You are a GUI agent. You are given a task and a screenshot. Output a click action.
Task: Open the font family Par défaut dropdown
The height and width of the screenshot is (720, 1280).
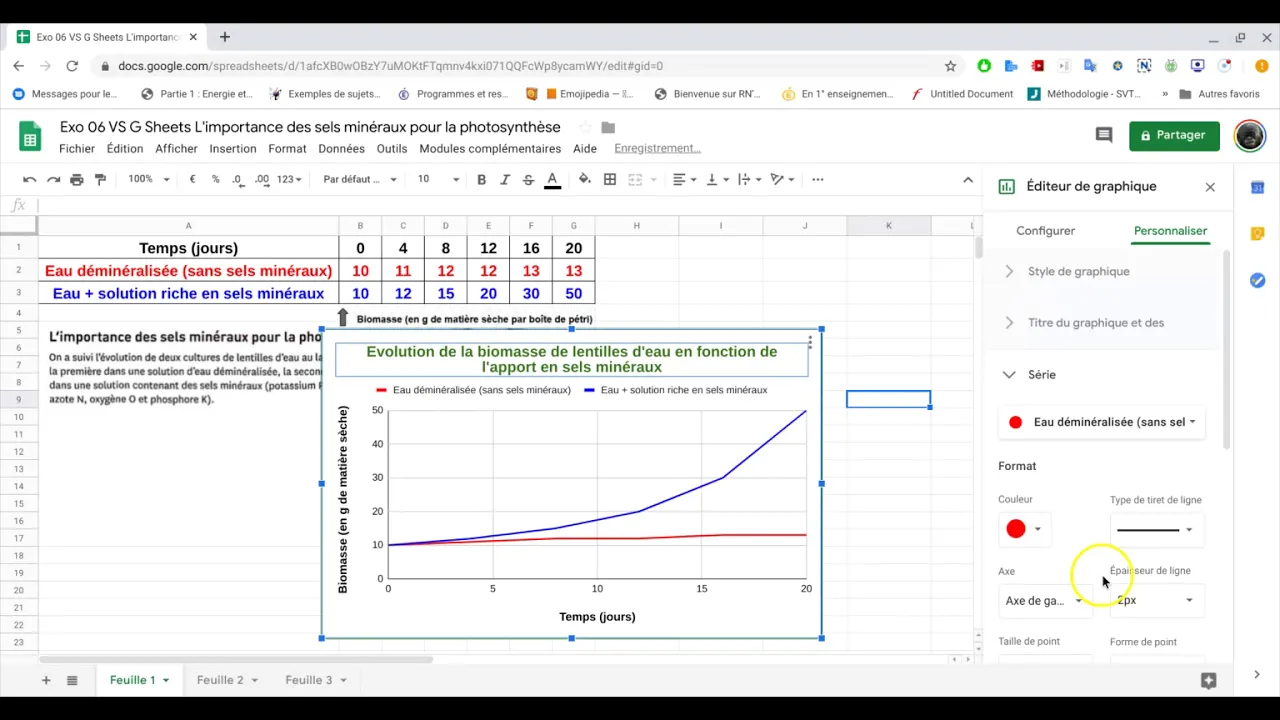[x=360, y=179]
